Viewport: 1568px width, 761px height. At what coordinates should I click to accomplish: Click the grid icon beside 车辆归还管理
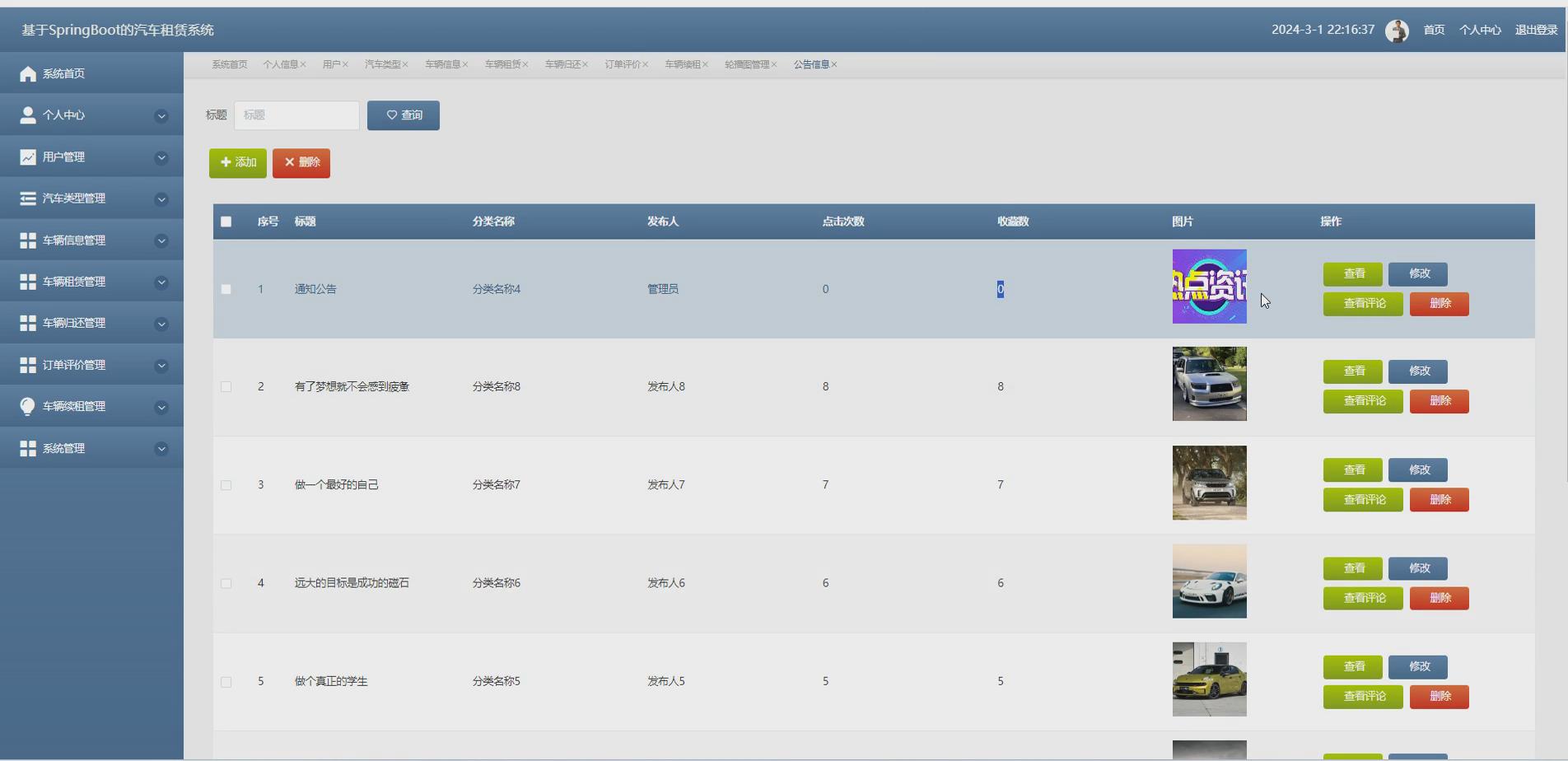click(x=28, y=323)
